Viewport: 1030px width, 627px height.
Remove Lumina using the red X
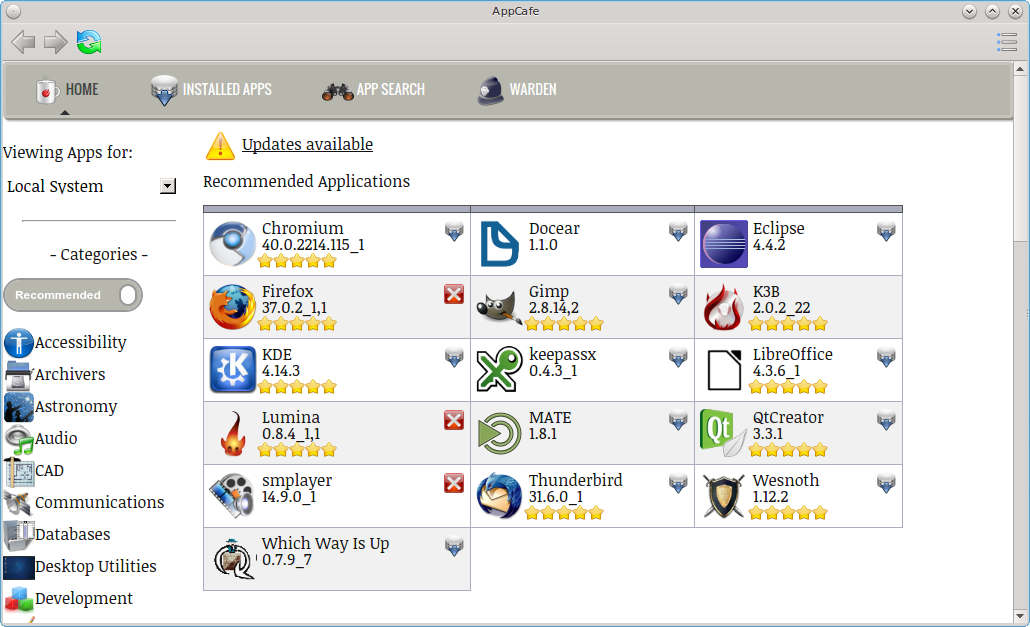tap(454, 420)
